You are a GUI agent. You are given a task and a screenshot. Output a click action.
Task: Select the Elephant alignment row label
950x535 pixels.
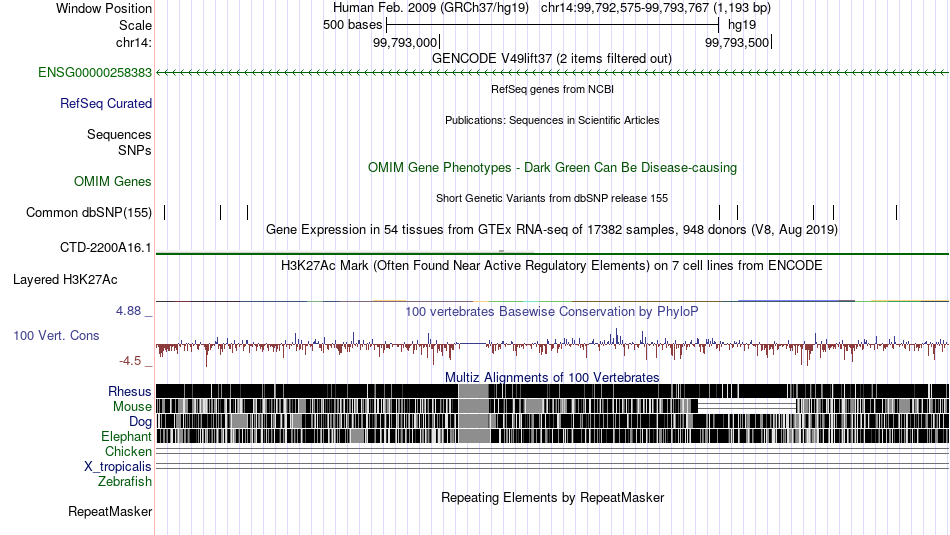click(x=126, y=437)
